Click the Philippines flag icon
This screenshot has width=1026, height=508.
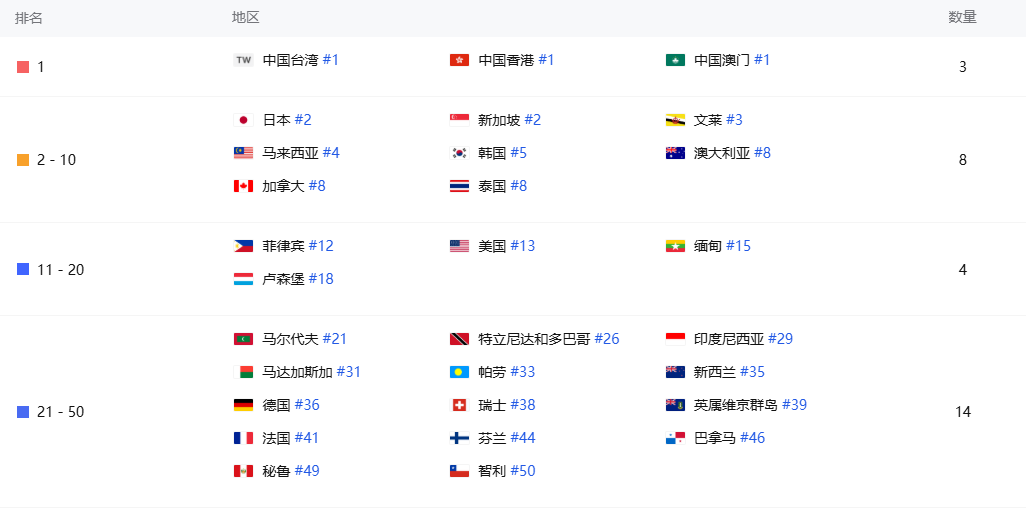tap(243, 246)
